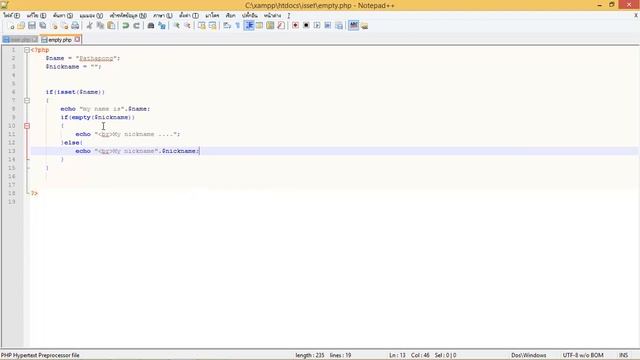640x360 pixels.
Task: Stop macro recording with black square icon
Action: click(x=306, y=26)
